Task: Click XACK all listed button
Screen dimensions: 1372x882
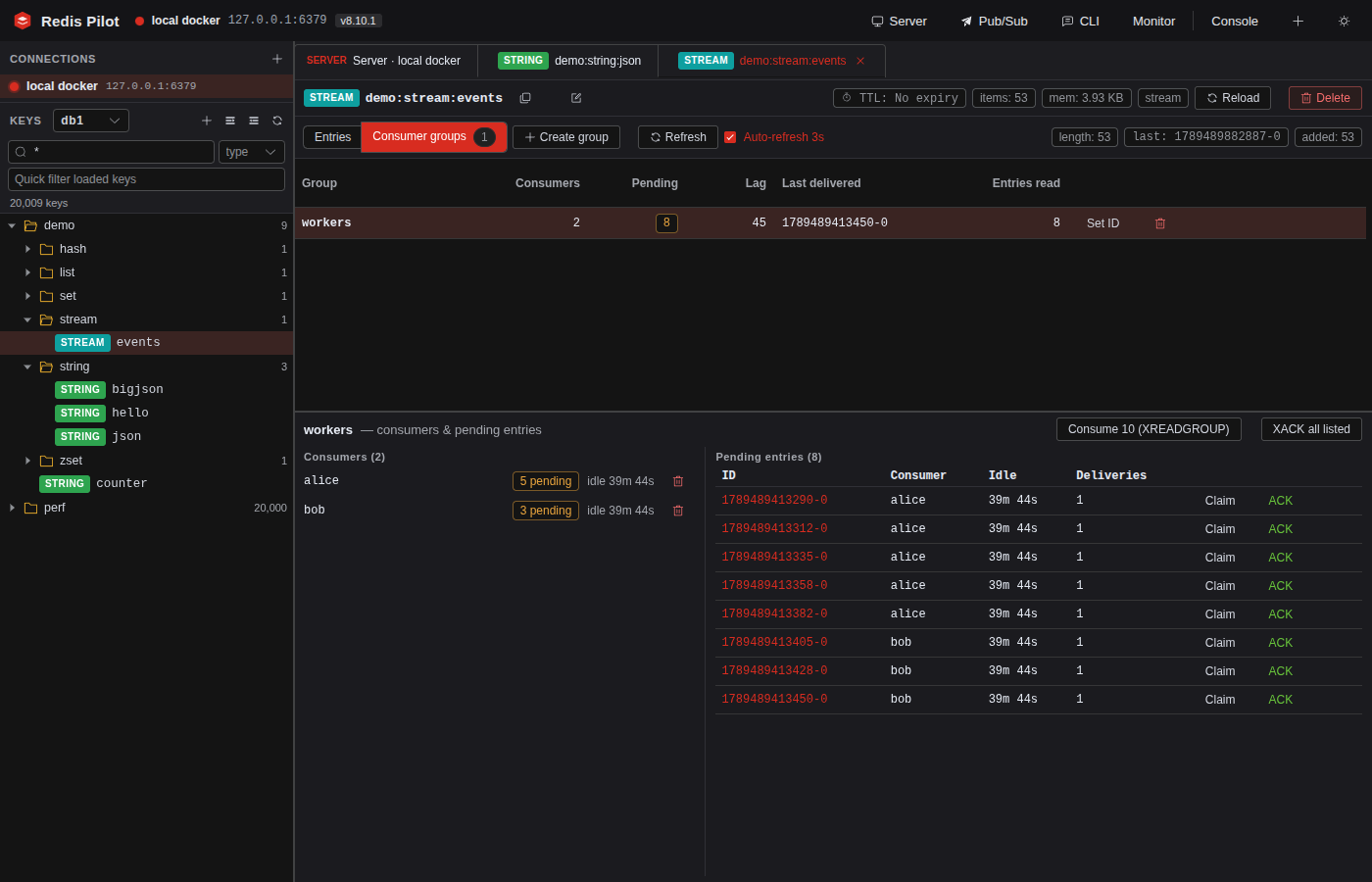Action: coord(1311,429)
